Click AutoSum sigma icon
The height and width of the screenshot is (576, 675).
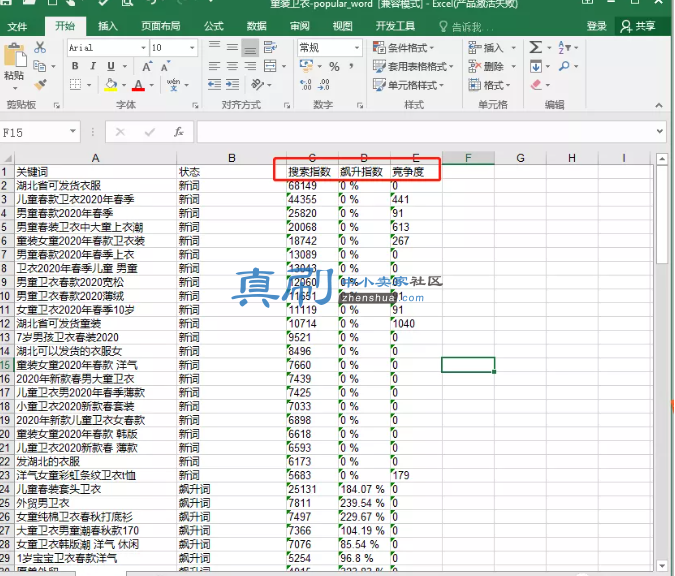(x=536, y=47)
